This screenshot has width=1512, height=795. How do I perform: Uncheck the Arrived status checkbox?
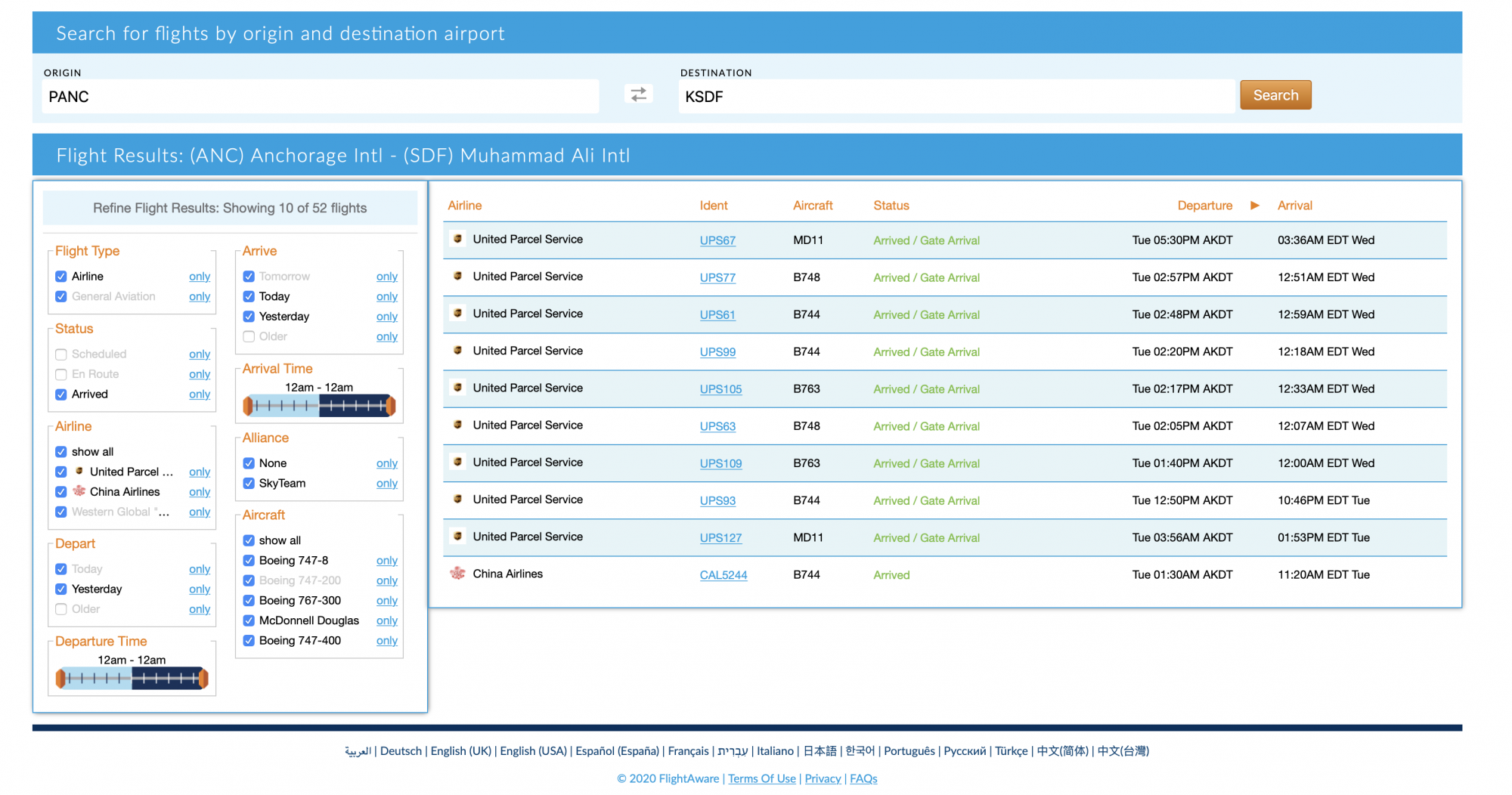[x=61, y=394]
